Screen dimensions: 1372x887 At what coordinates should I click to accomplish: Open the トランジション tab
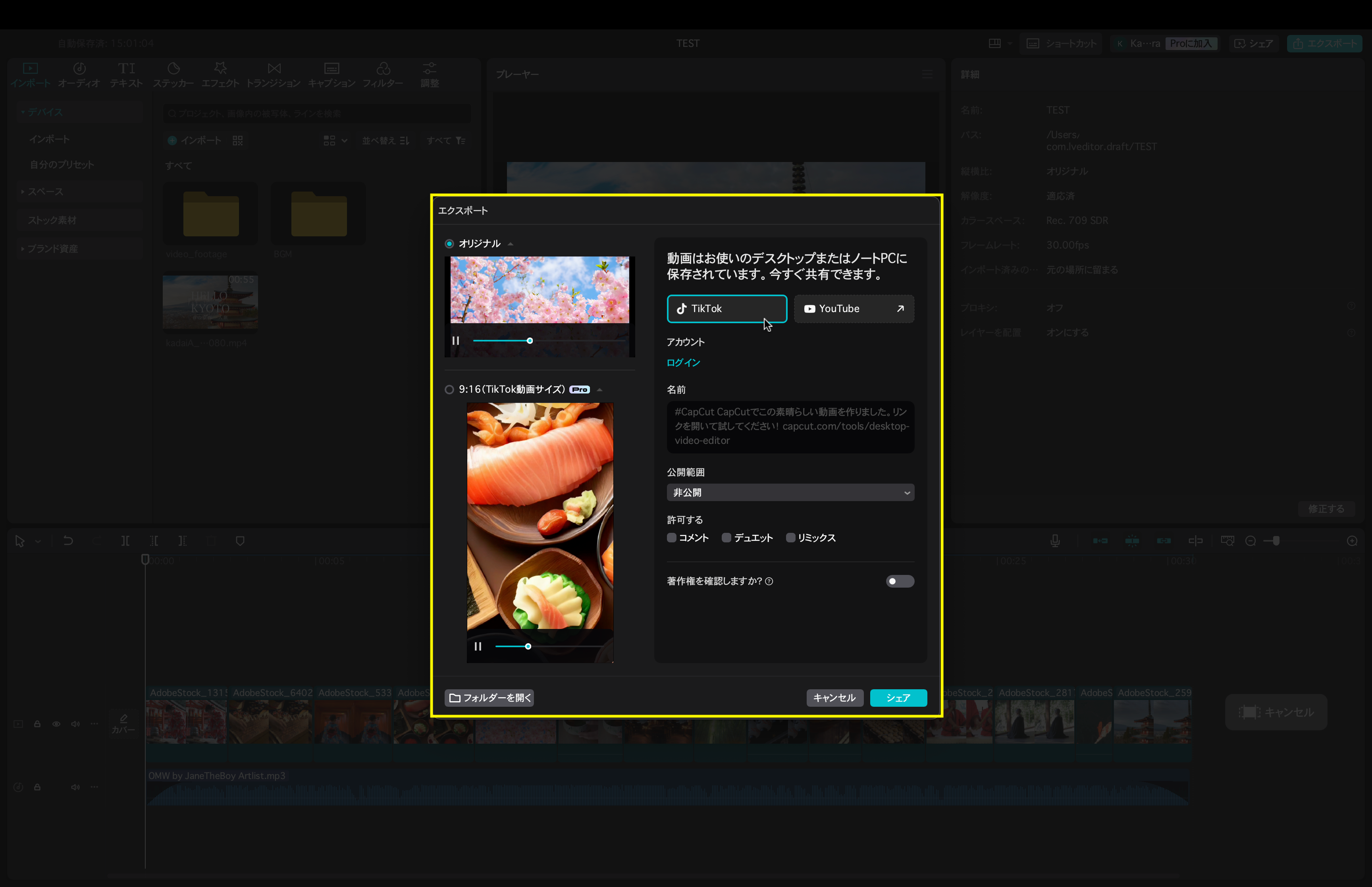point(274,75)
